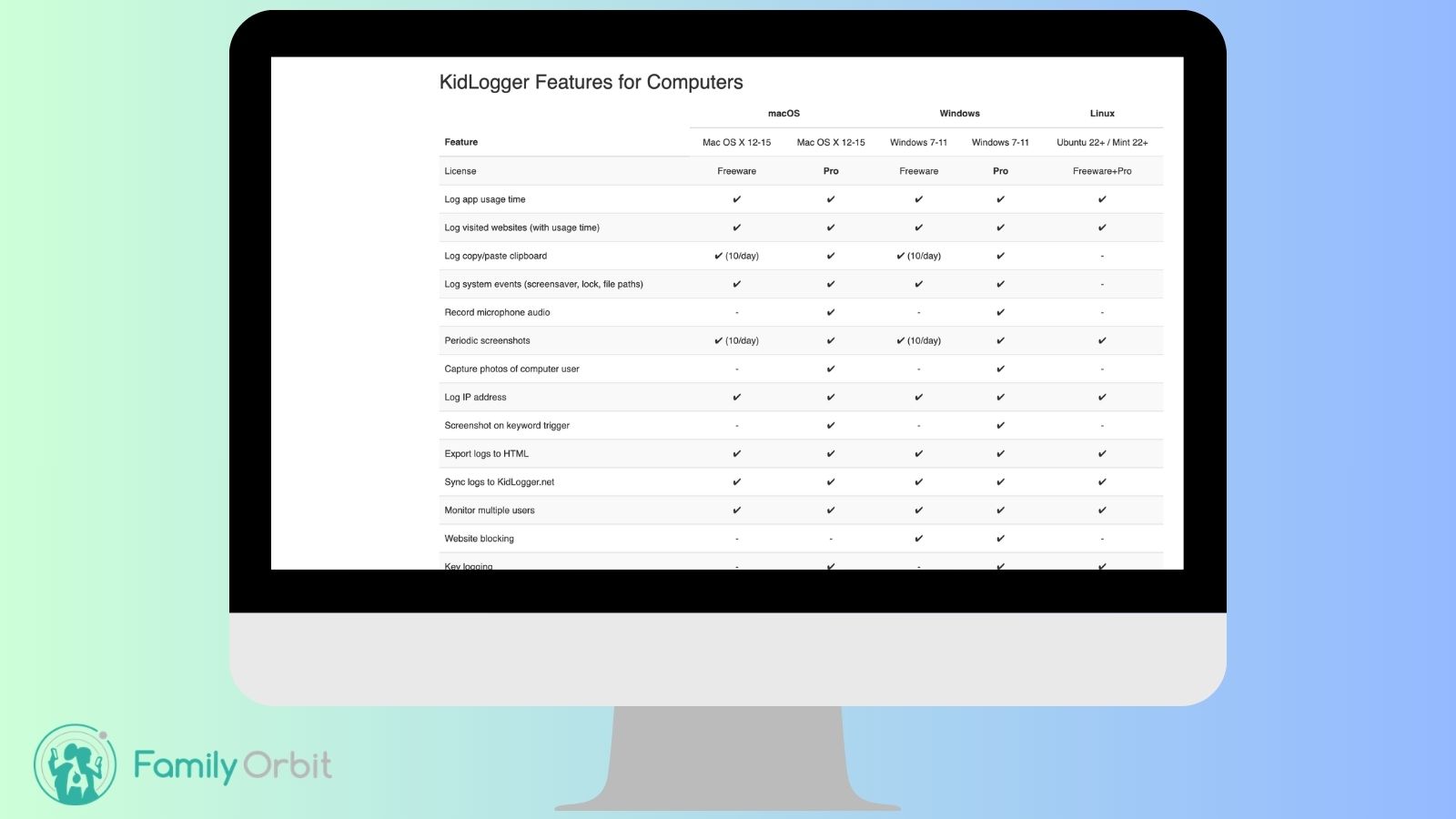Click the "Periodic screenshots" row label
The width and height of the screenshot is (1456, 819).
(487, 340)
